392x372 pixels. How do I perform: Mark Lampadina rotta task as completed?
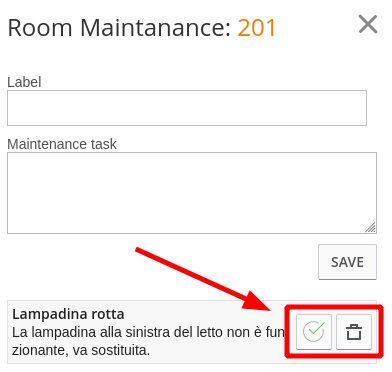pos(314,331)
